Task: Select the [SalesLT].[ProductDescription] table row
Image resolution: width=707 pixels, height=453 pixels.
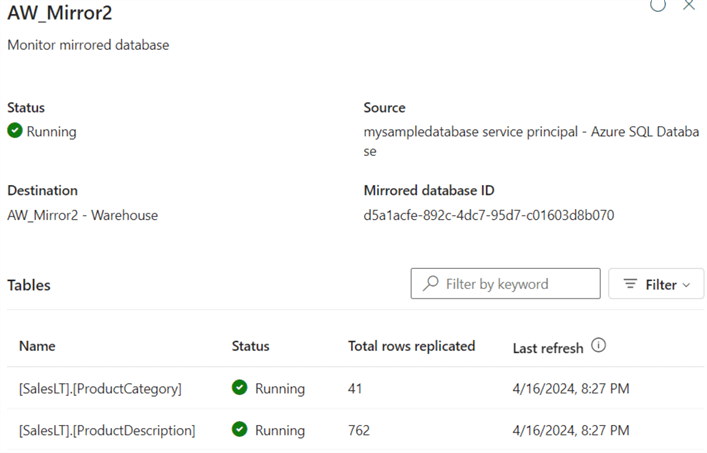Action: [x=107, y=430]
